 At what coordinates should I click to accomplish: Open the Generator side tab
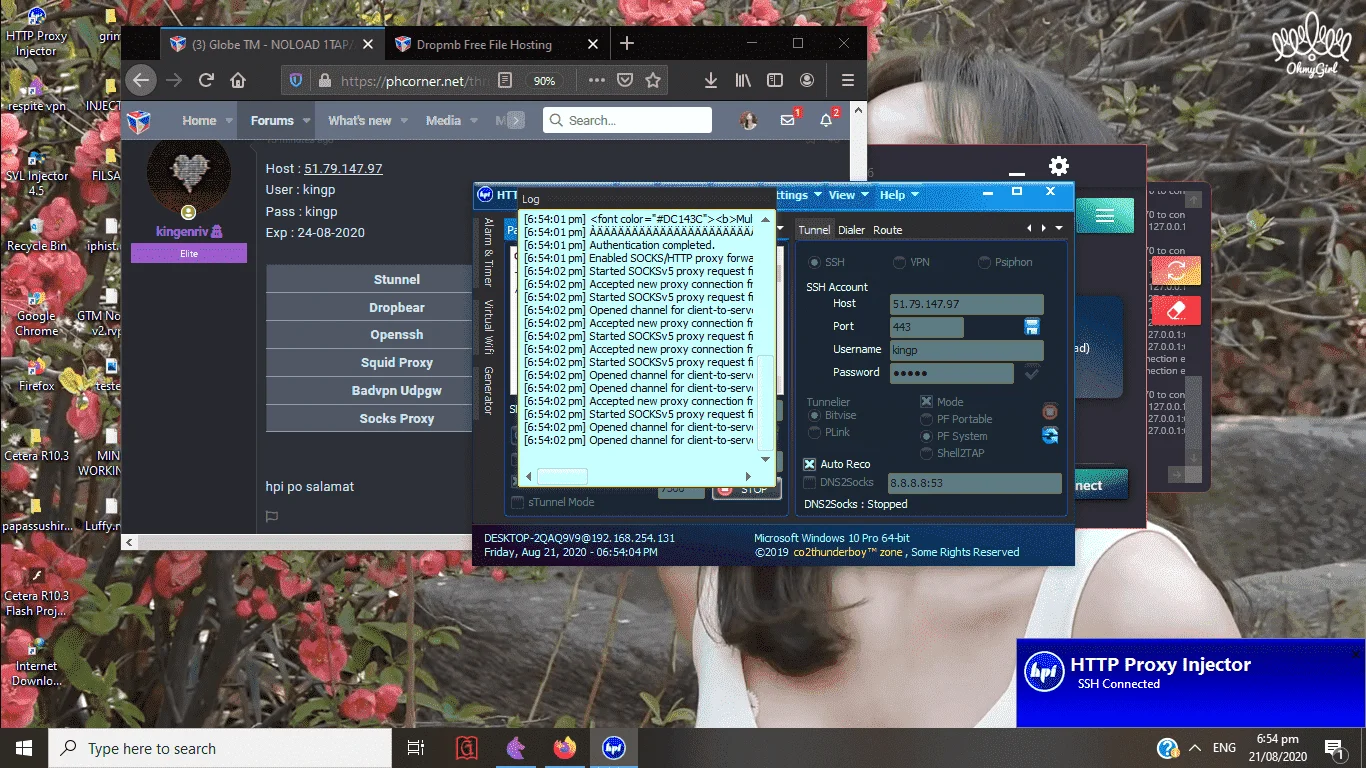[x=488, y=391]
